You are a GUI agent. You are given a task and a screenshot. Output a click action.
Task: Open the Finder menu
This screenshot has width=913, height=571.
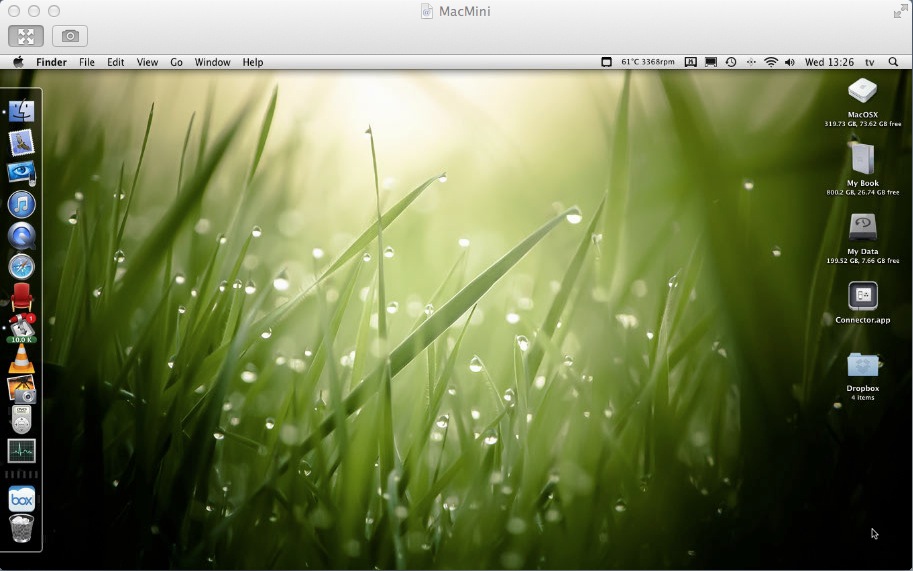[51, 62]
